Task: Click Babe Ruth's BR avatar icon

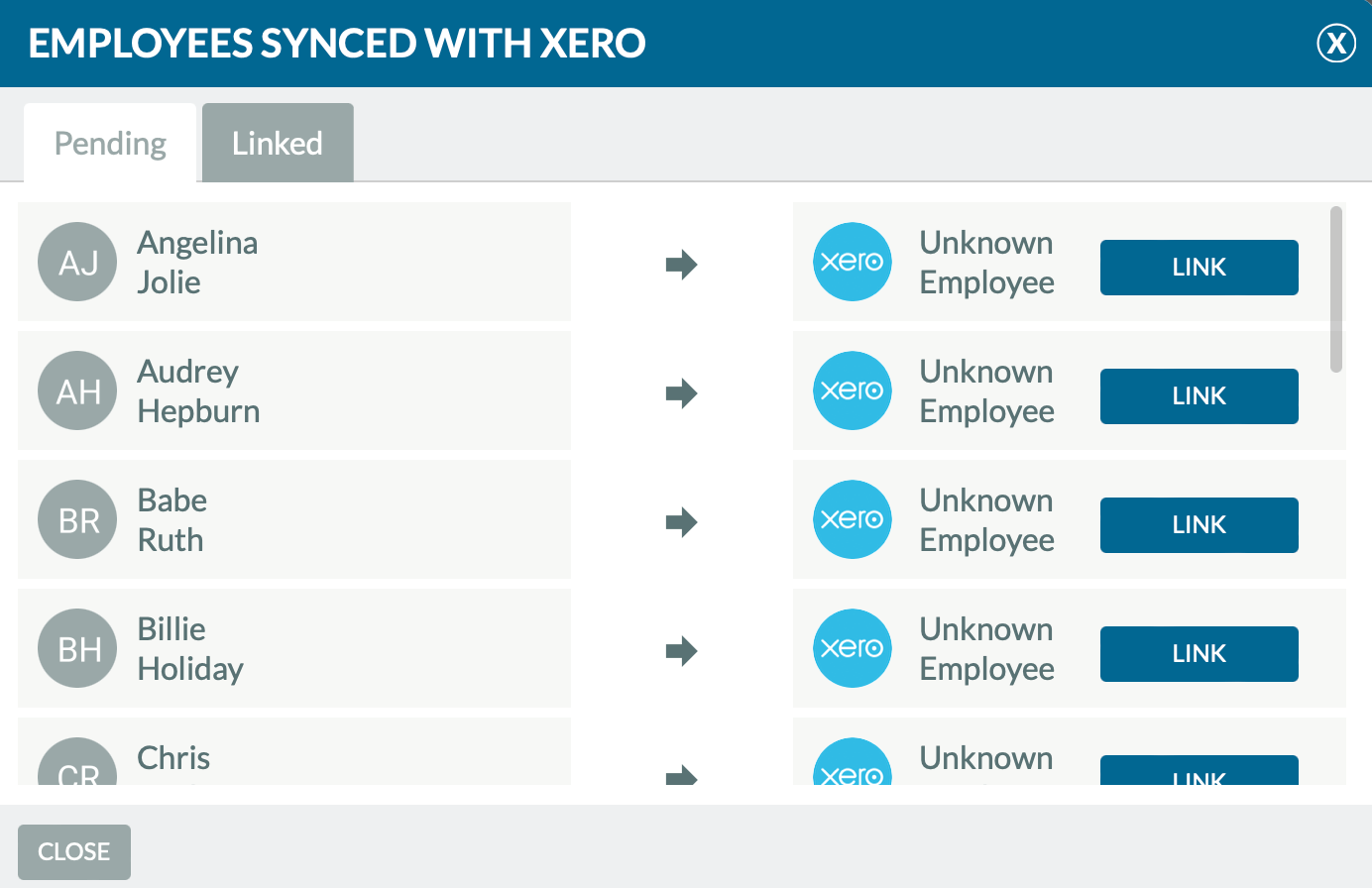Action: click(x=77, y=519)
